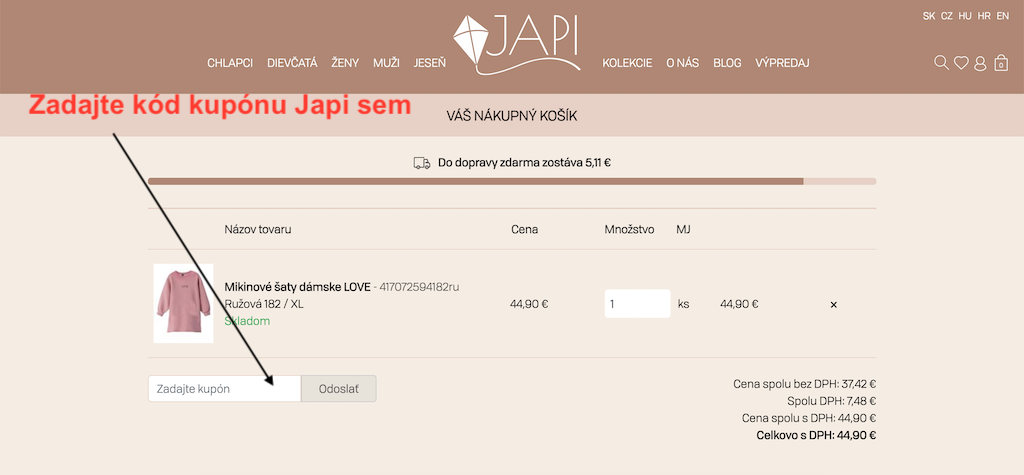The height and width of the screenshot is (475, 1024).
Task: Switch language to SK
Action: [929, 16]
